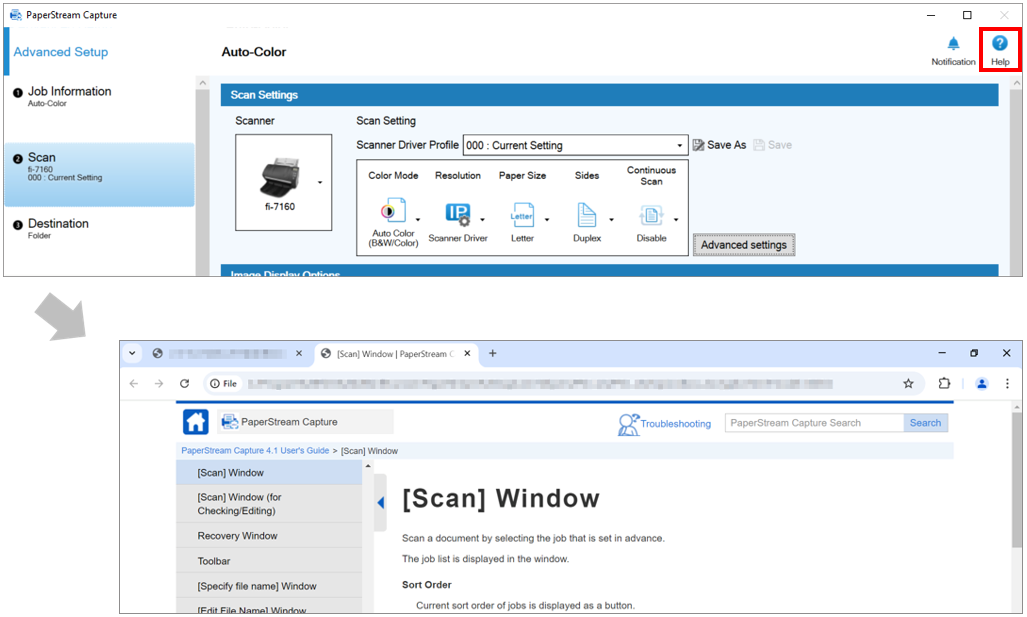Click the Continuous Scan Disable icon
This screenshot has width=1027, height=617.
point(650,215)
